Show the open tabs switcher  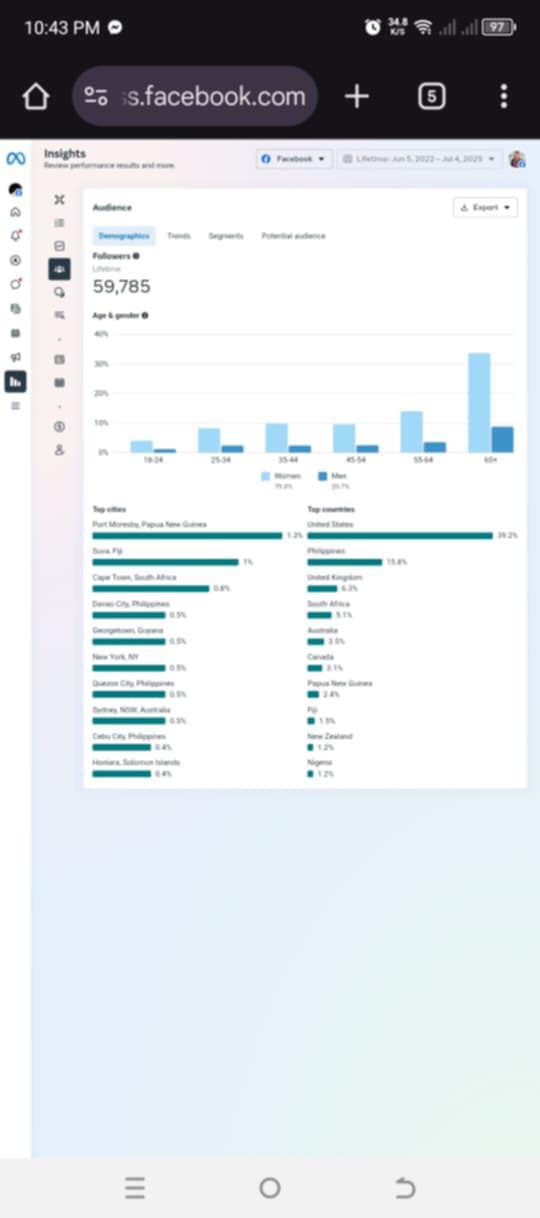click(431, 96)
